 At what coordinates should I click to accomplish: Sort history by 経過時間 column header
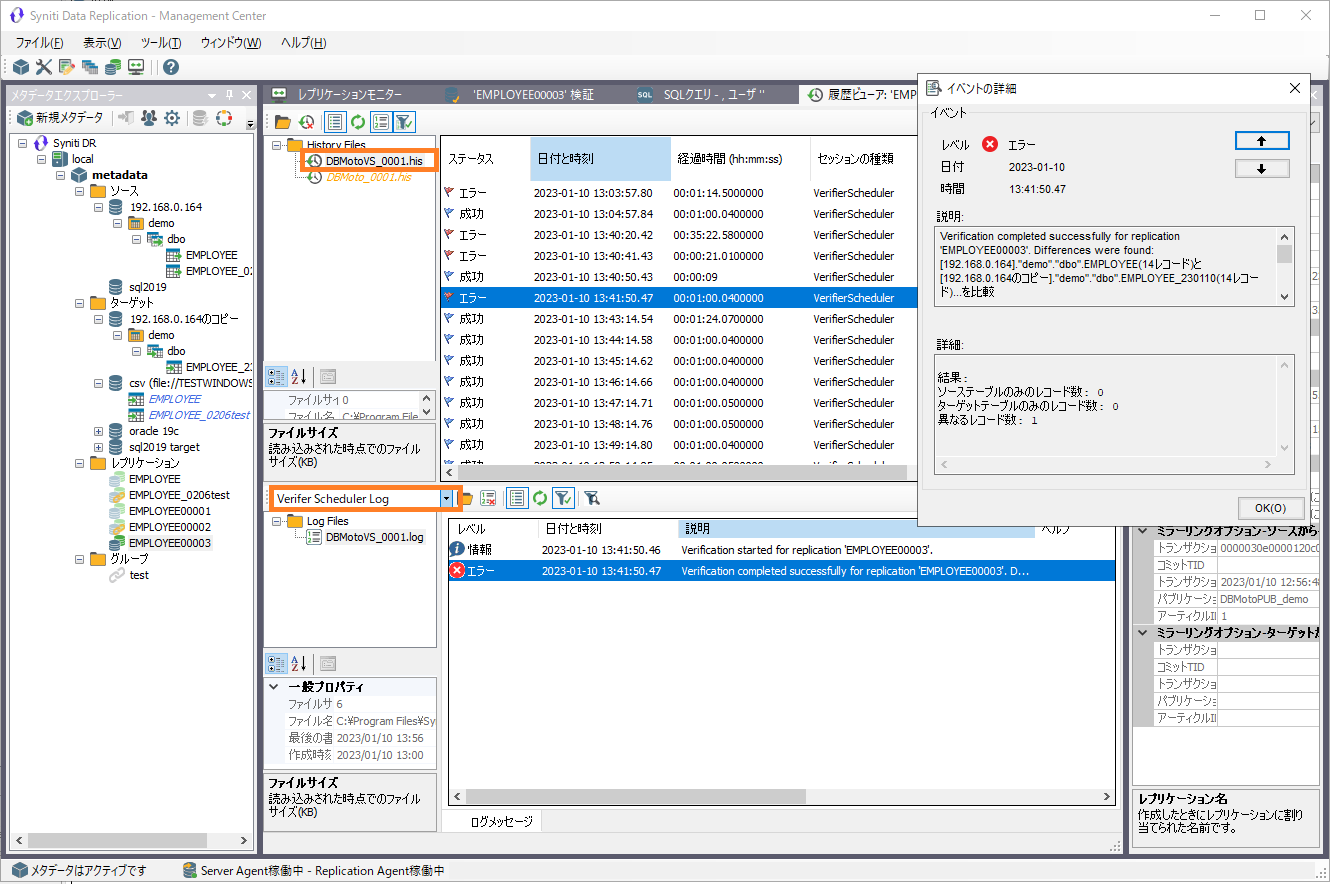[740, 159]
